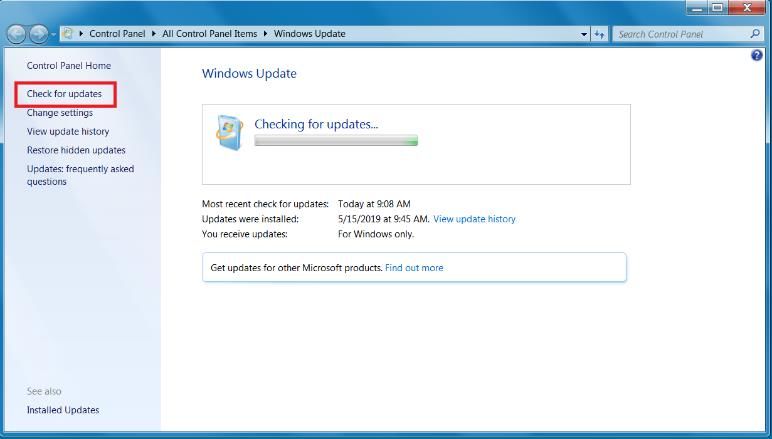Open Restore hidden updates
Screen dimensions: 772x439
[x=76, y=150]
